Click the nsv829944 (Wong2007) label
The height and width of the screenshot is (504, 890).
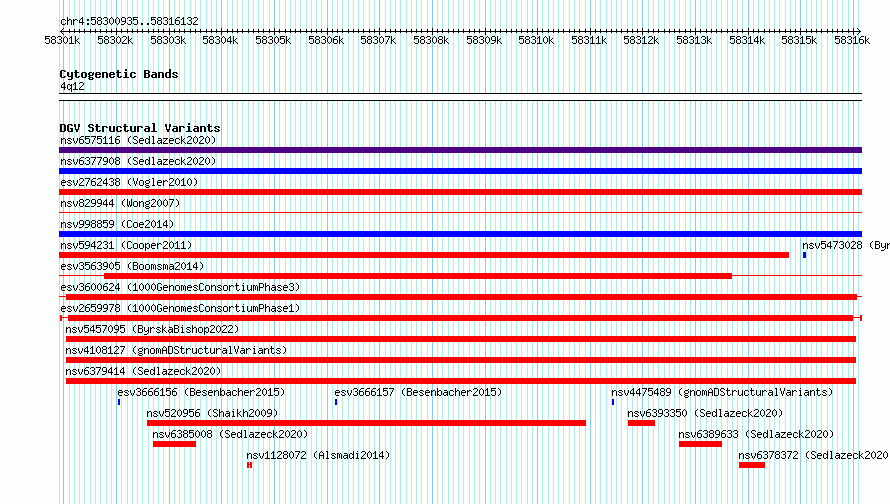120,203
